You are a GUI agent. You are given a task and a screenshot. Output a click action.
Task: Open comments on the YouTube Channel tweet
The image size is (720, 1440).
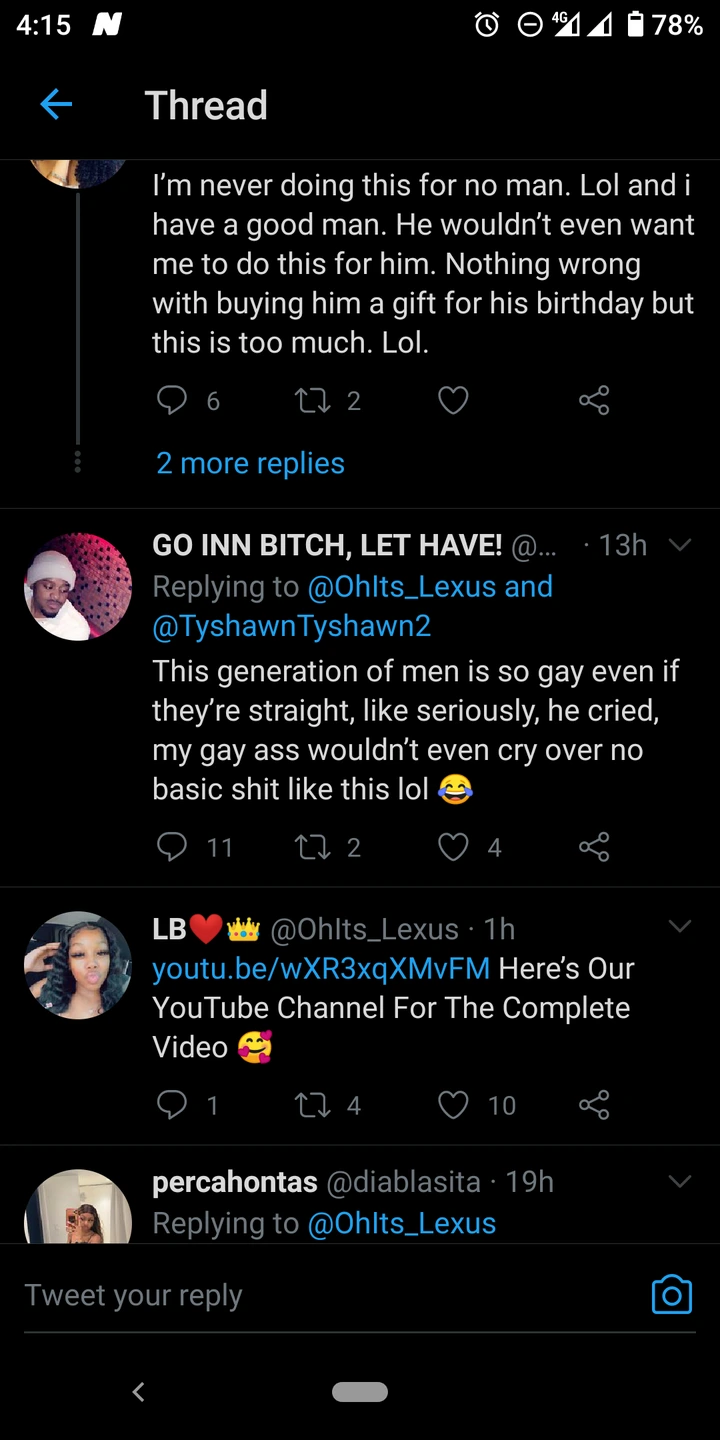click(x=173, y=1105)
